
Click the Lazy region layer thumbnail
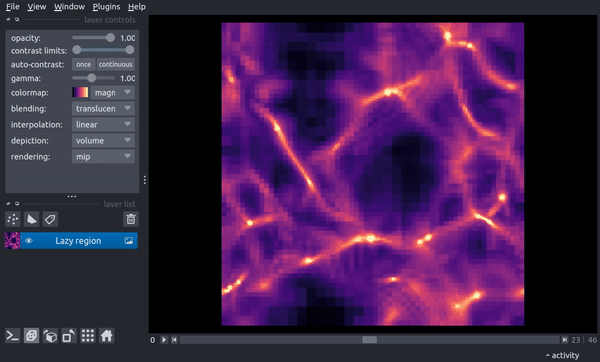(x=12, y=241)
